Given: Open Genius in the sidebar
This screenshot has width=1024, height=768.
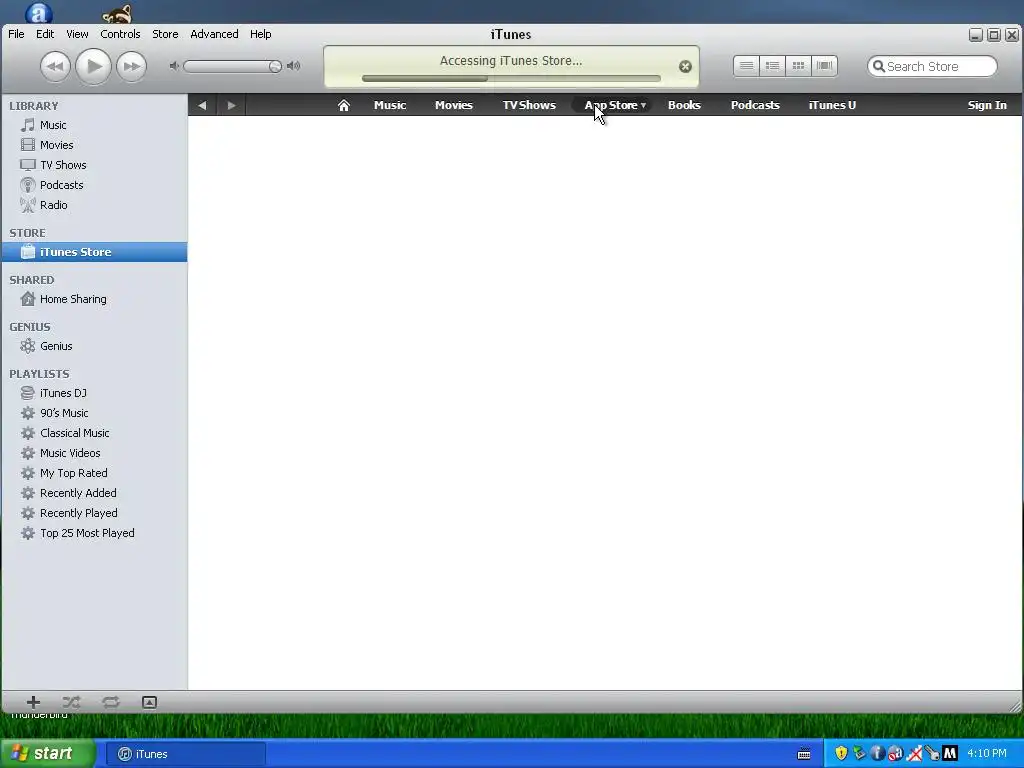Looking at the screenshot, I should [94, 346].
